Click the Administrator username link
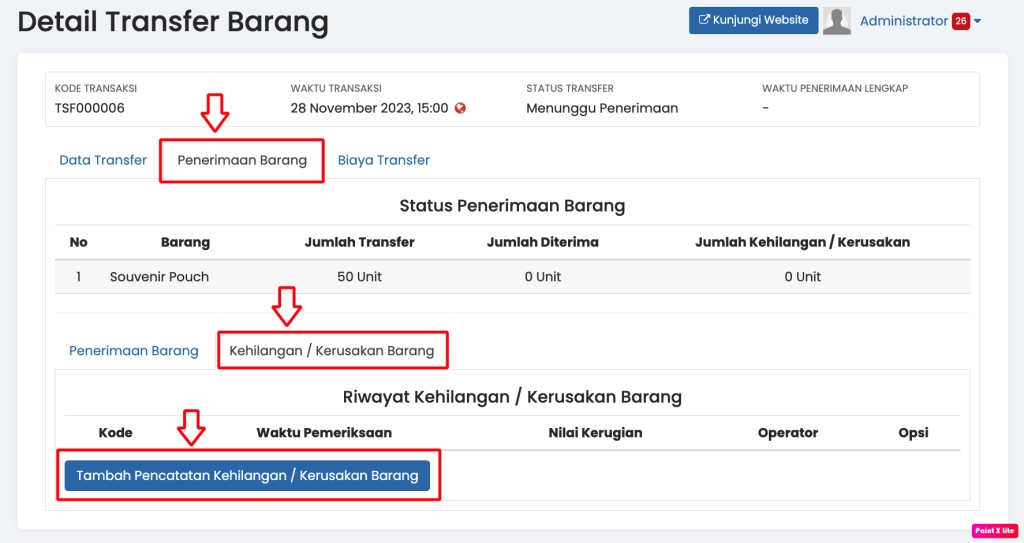1024x543 pixels. (x=903, y=21)
